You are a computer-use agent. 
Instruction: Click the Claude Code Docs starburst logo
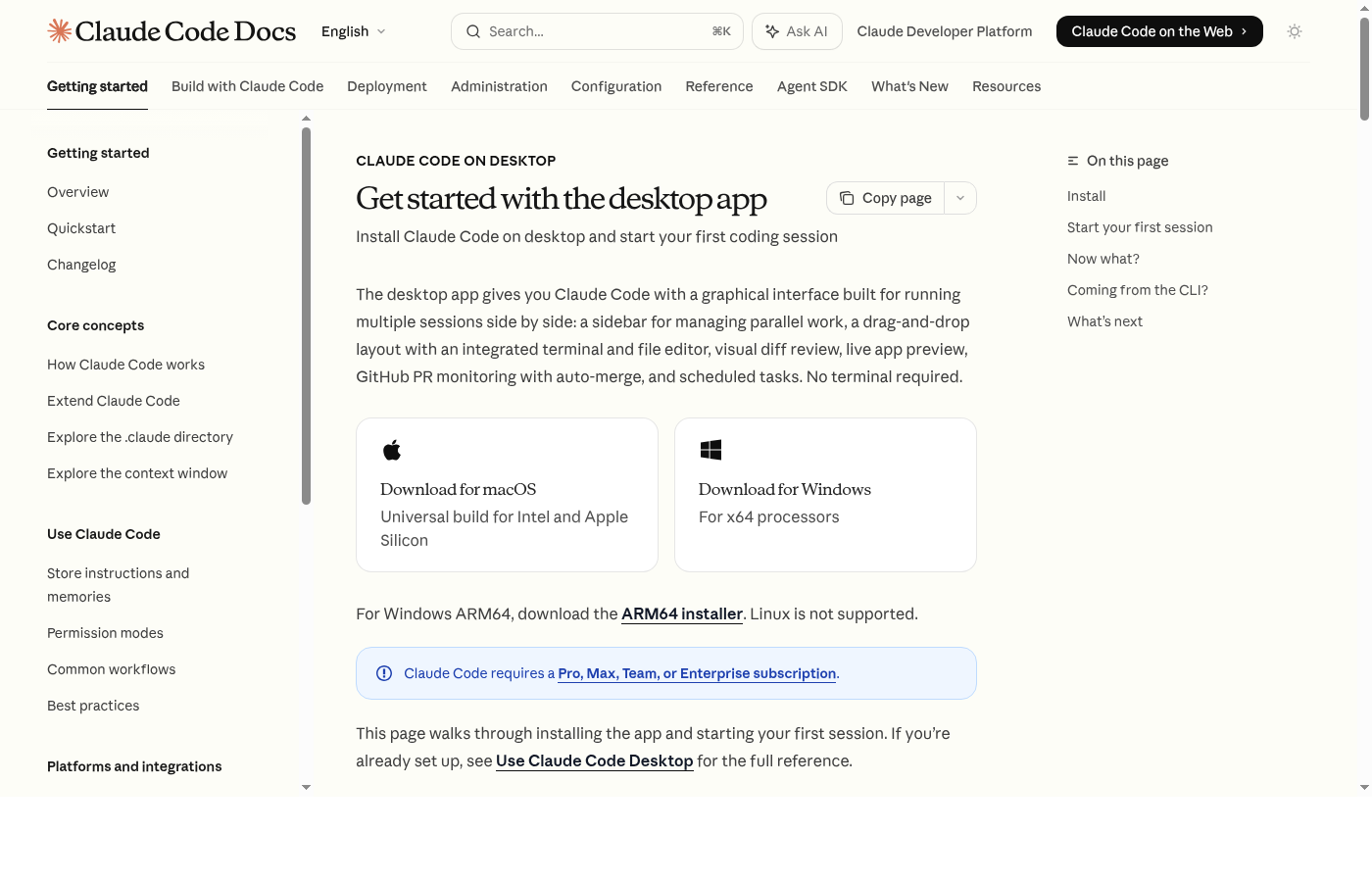tap(59, 31)
